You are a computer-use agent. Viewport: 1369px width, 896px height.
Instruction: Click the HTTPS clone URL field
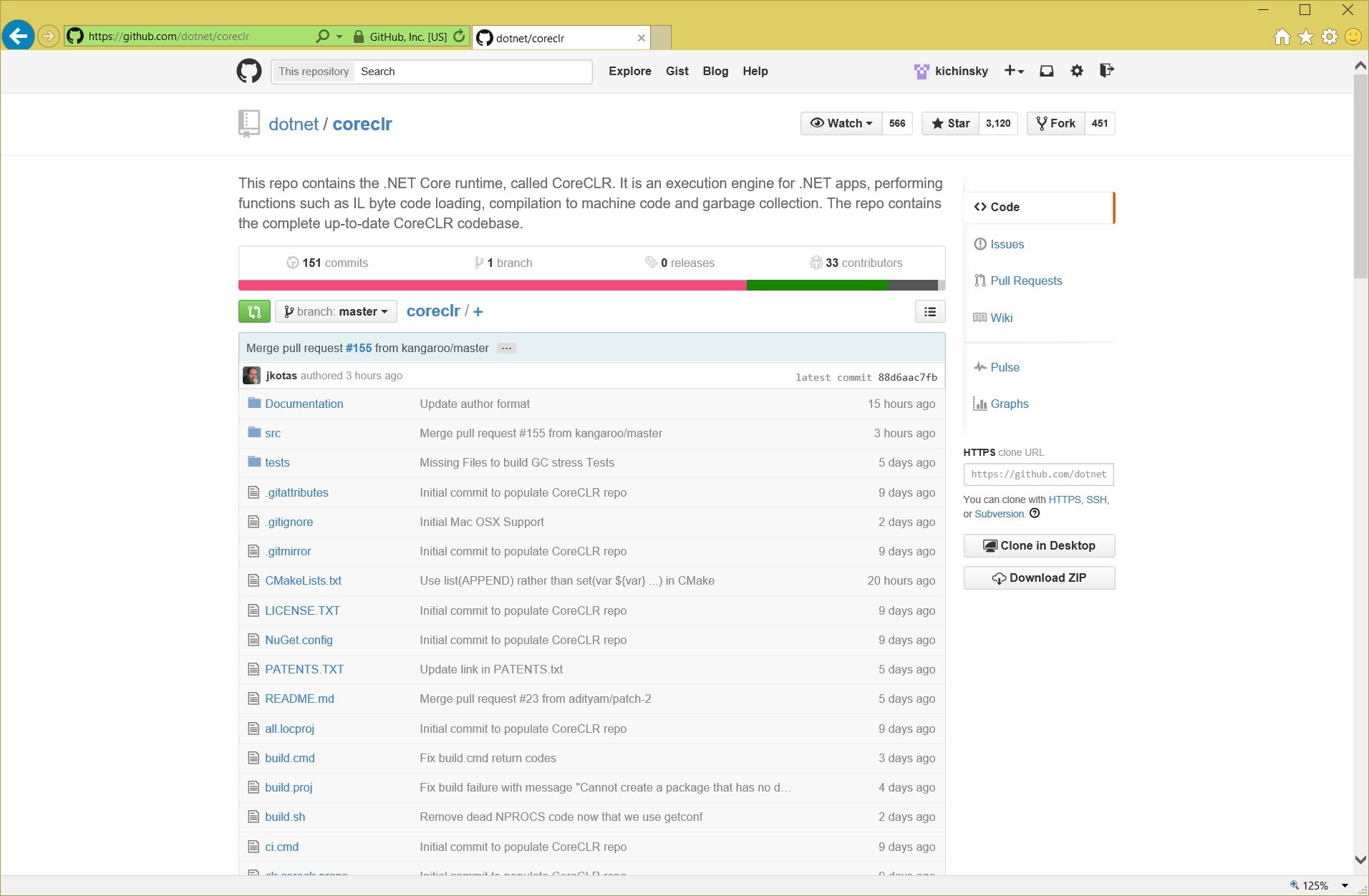(1038, 474)
